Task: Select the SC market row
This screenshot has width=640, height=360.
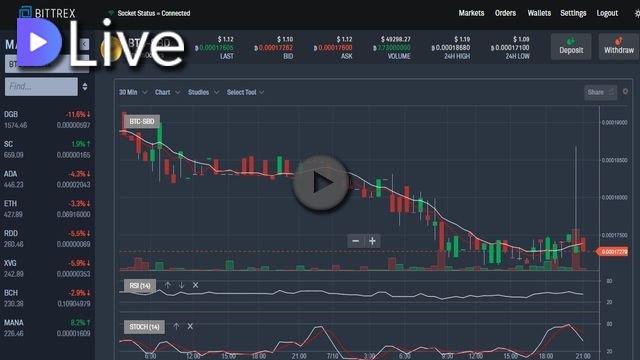Action: point(47,149)
